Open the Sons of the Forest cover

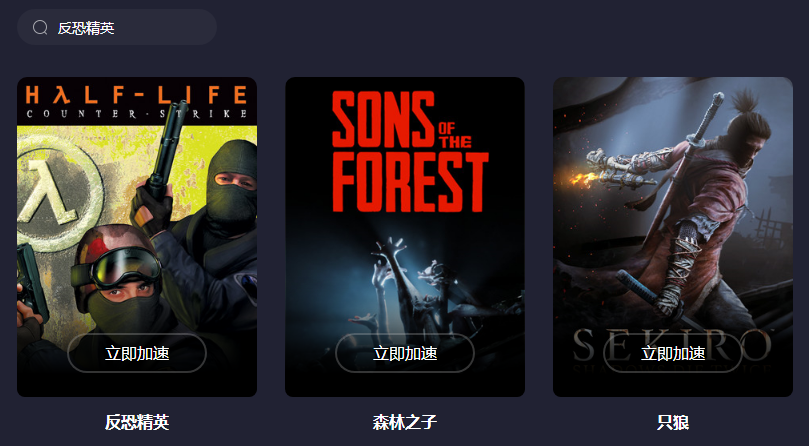(x=405, y=237)
